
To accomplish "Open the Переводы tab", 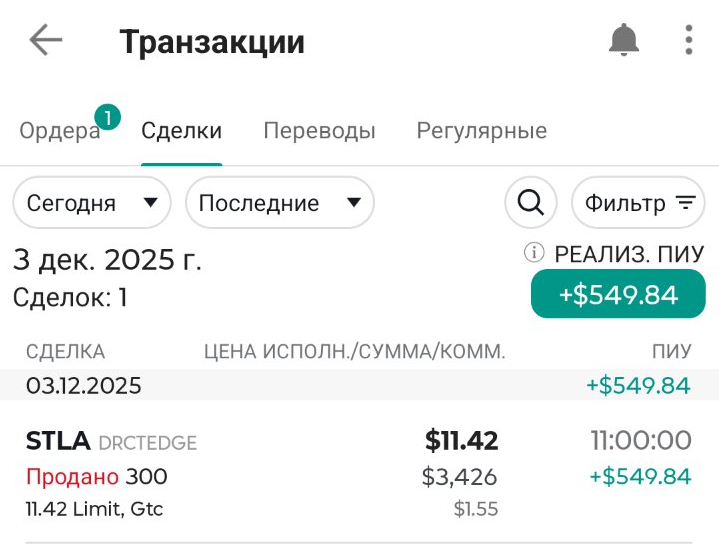I will click(x=319, y=131).
